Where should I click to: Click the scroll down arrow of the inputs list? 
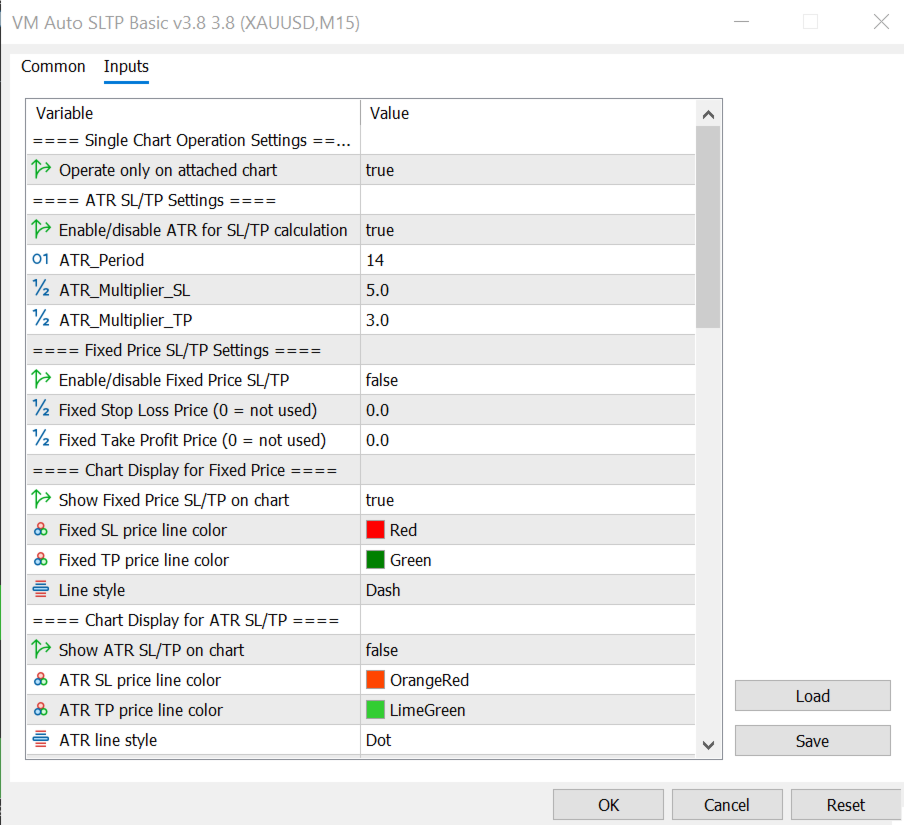(x=708, y=744)
